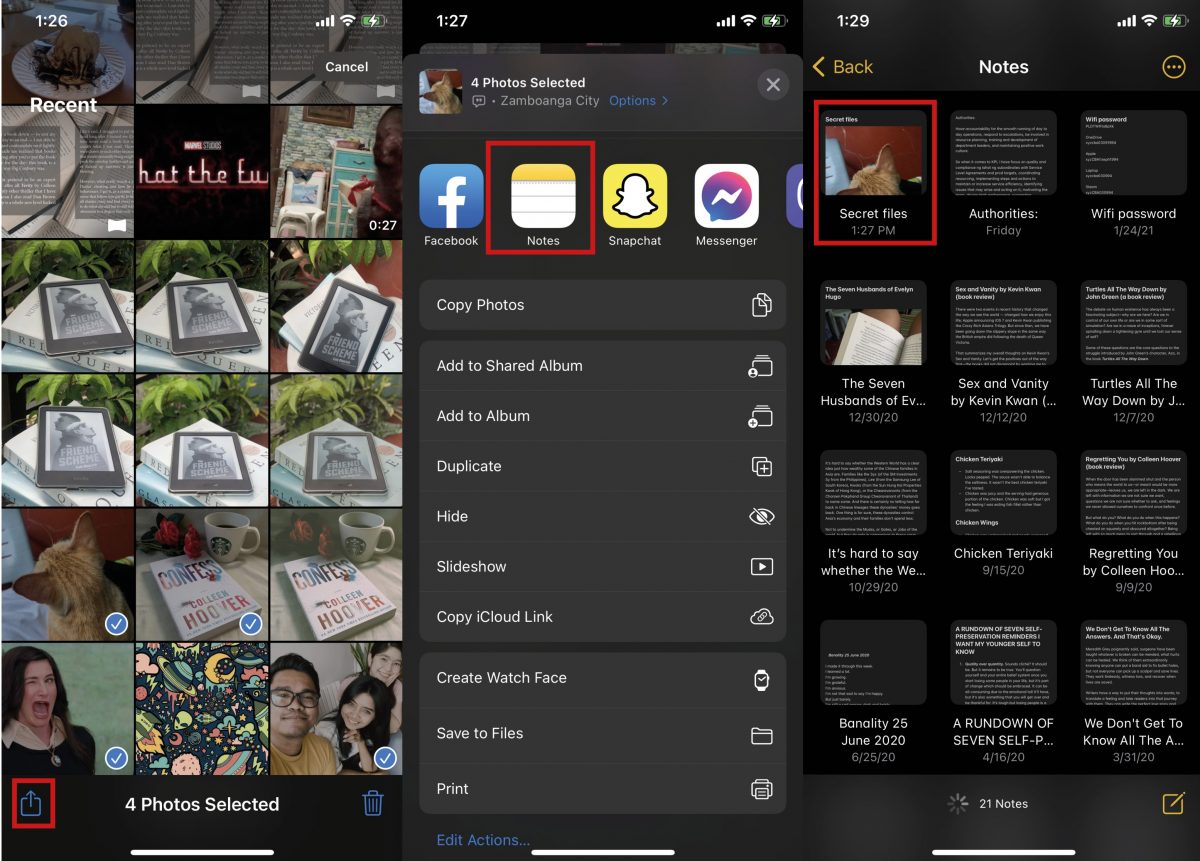Tap the blue trash delete icon
This screenshot has width=1200, height=861.
(372, 804)
